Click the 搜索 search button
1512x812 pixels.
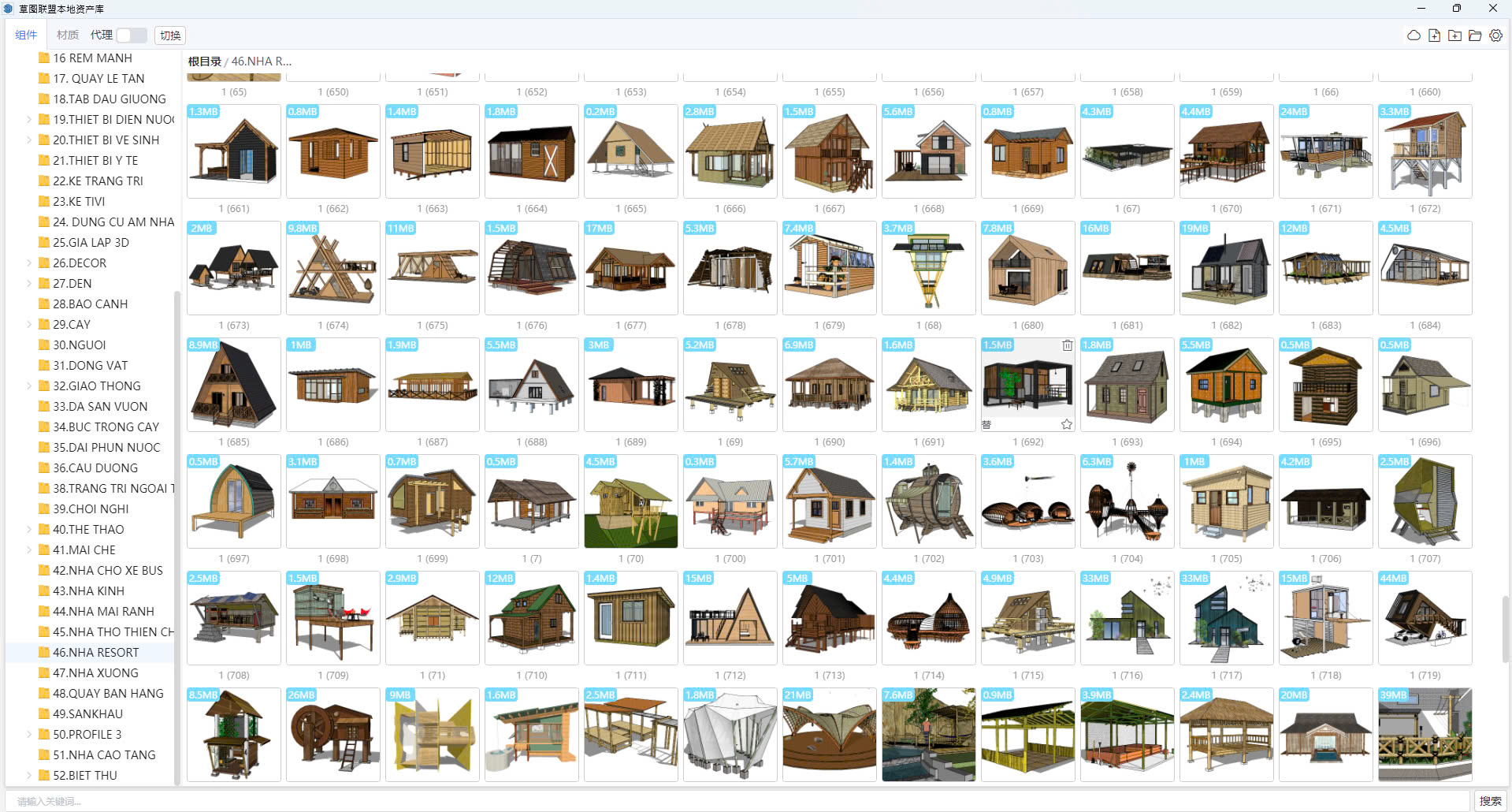point(1490,801)
